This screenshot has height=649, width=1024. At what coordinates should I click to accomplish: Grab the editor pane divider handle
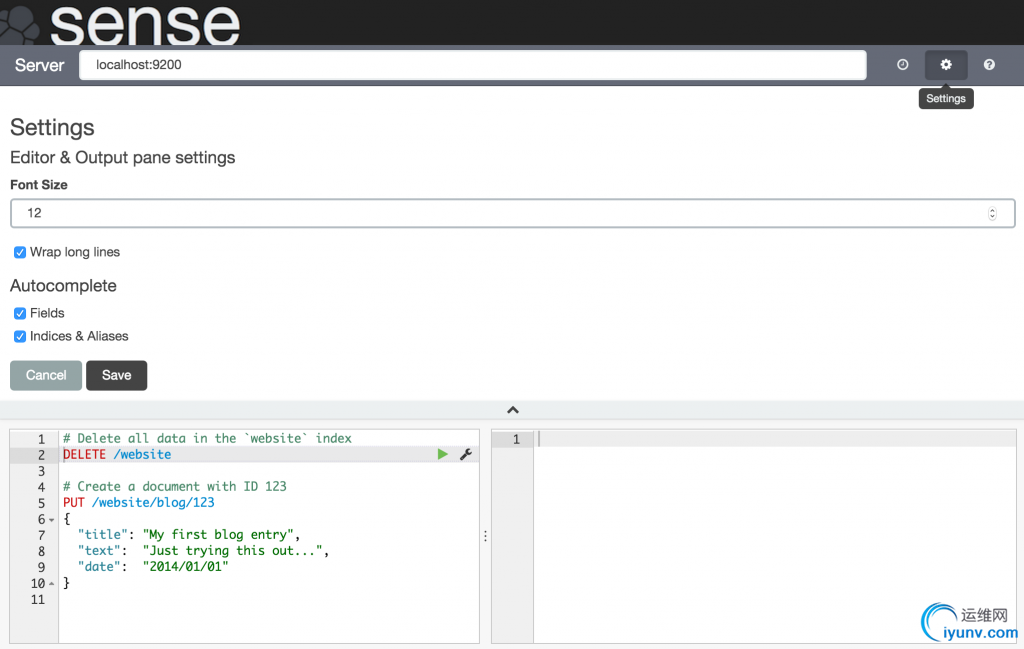point(485,536)
